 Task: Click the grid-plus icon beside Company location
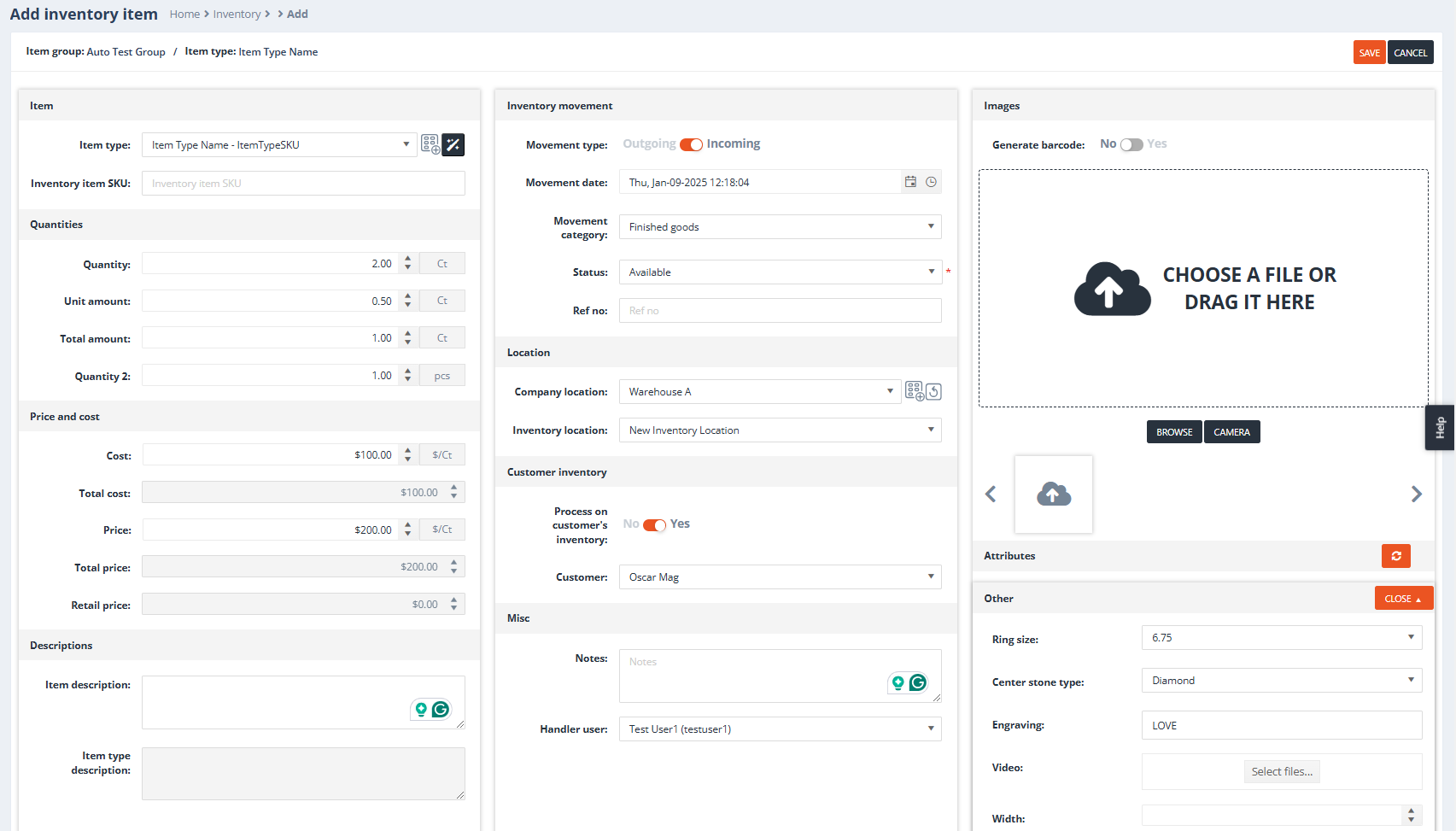[914, 391]
